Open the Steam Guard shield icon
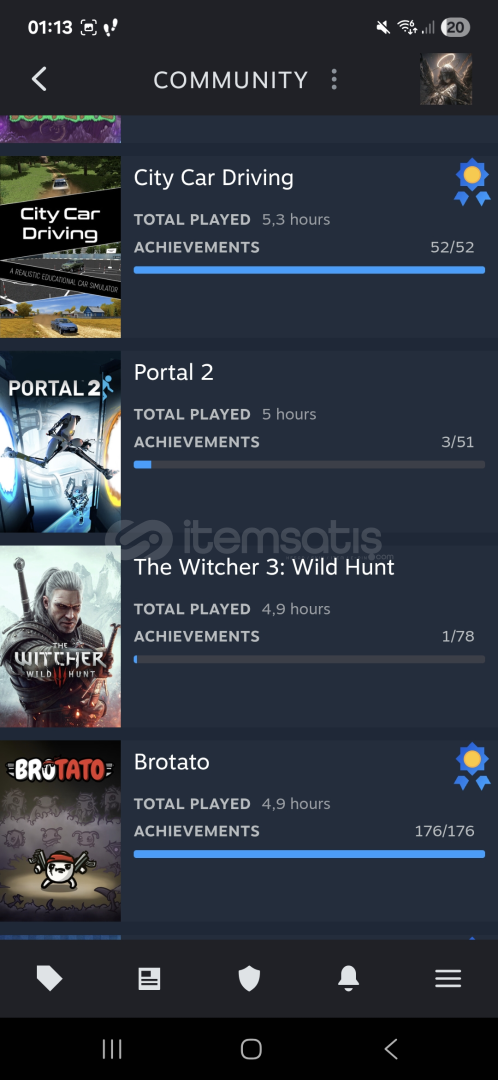The width and height of the screenshot is (498, 1080). 249,978
